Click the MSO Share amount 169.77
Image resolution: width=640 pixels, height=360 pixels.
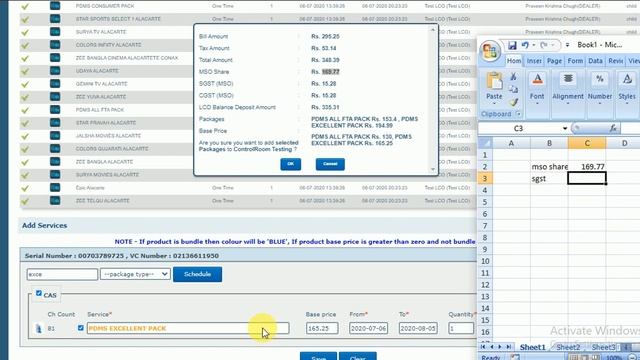click(x=331, y=71)
